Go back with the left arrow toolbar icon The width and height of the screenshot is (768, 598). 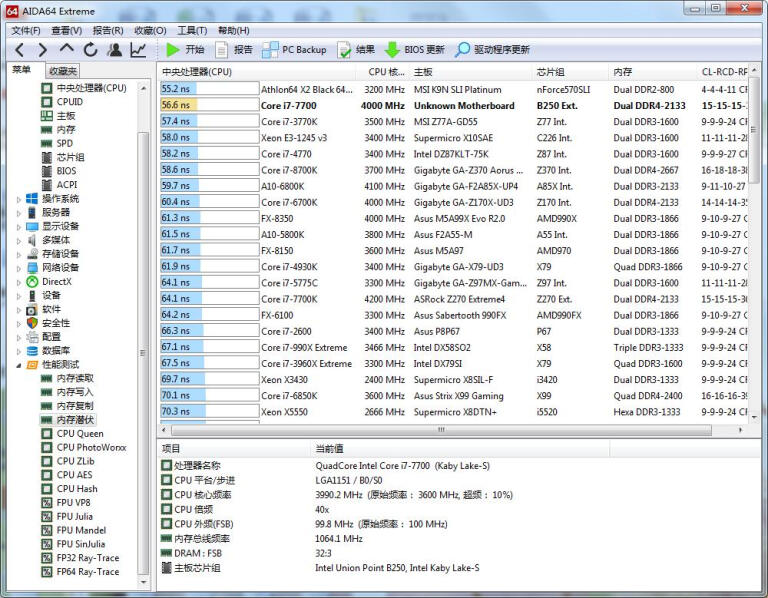click(20, 49)
